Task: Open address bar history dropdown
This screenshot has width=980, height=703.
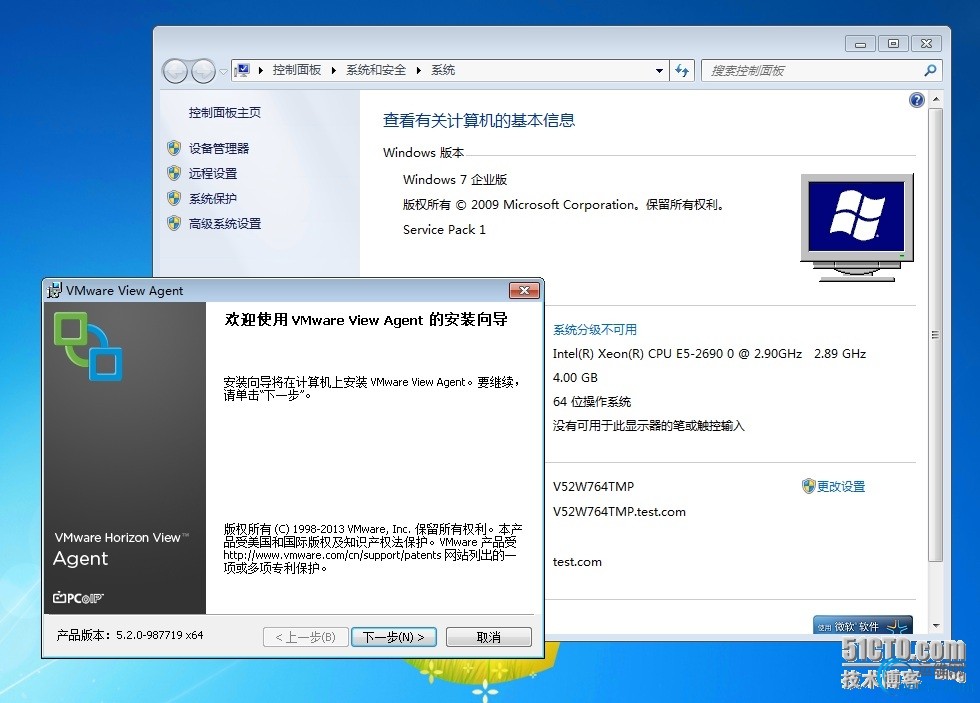Action: click(x=659, y=71)
